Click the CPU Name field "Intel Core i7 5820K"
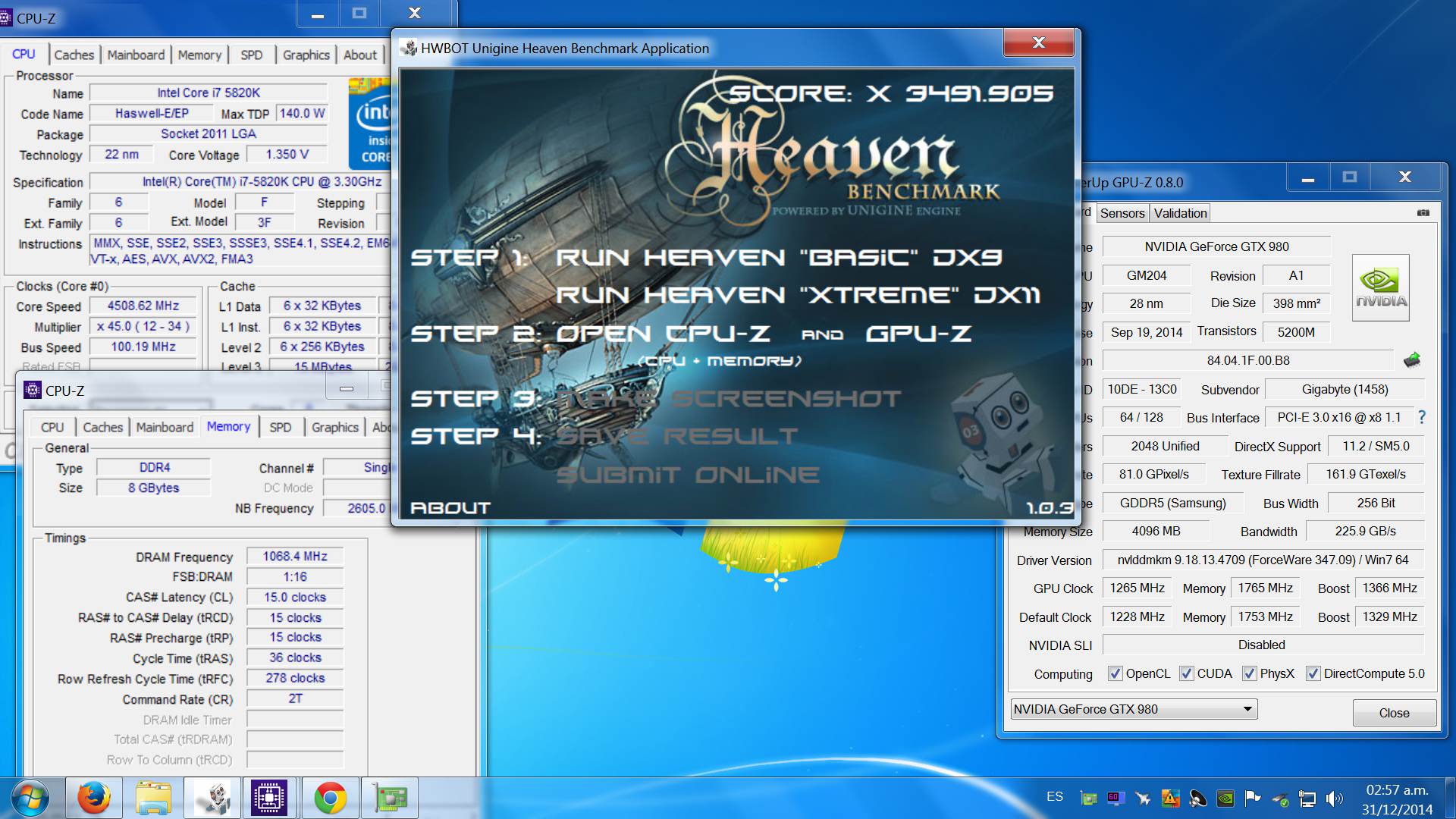Viewport: 1456px width, 819px height. pyautogui.click(x=209, y=93)
